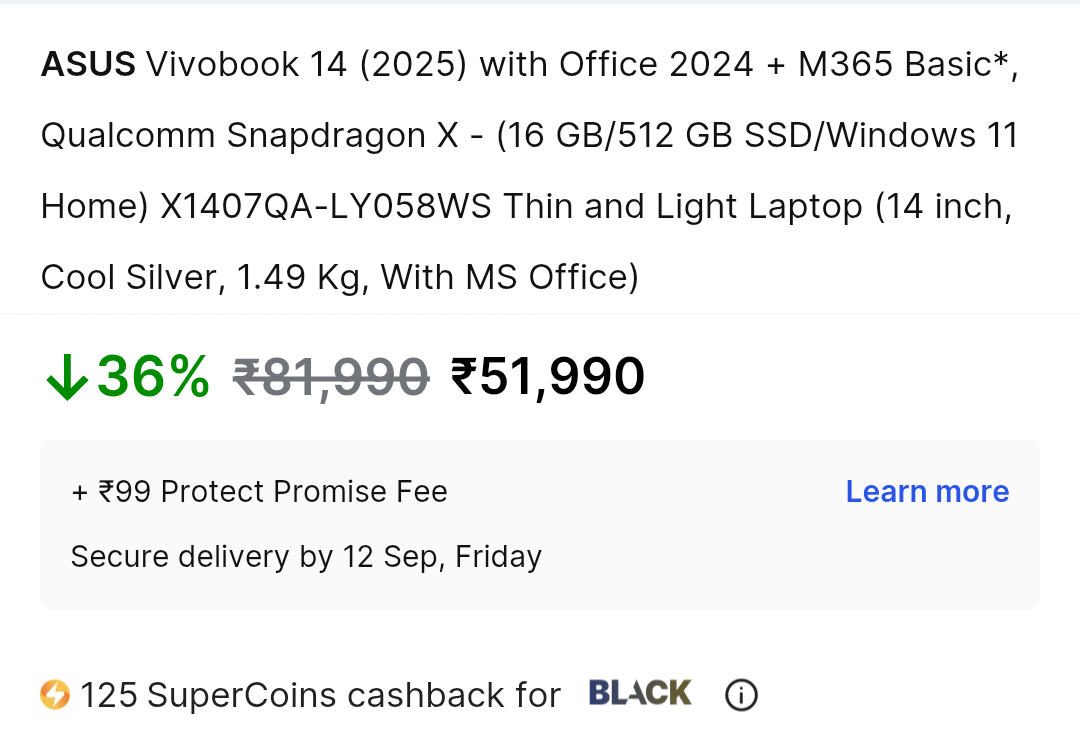Screen dimensions: 1080x729
Task: Click the BLACK membership logo
Action: click(640, 693)
